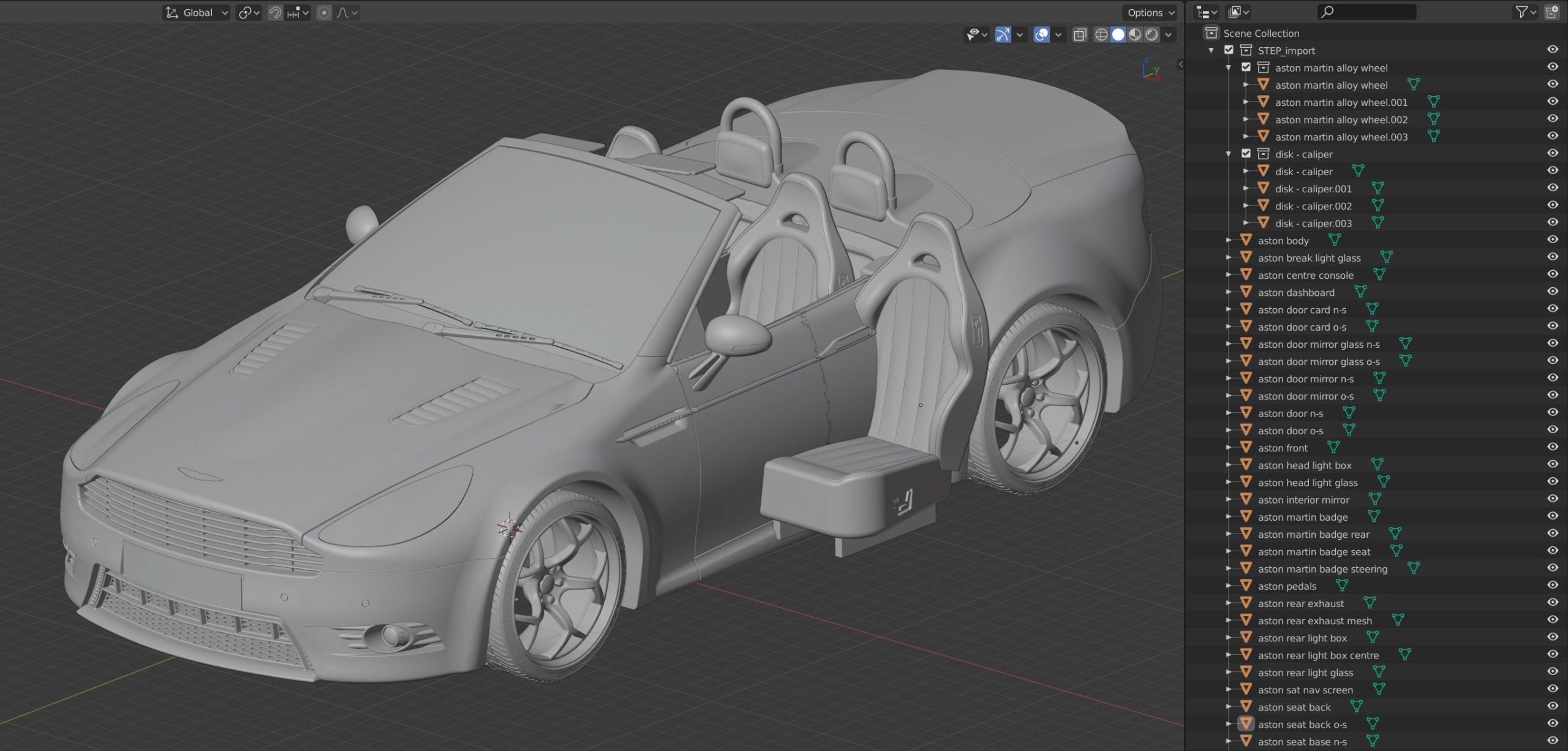This screenshot has height=751, width=1568.
Task: Enable the snapping magnet tool
Action: [x=274, y=12]
